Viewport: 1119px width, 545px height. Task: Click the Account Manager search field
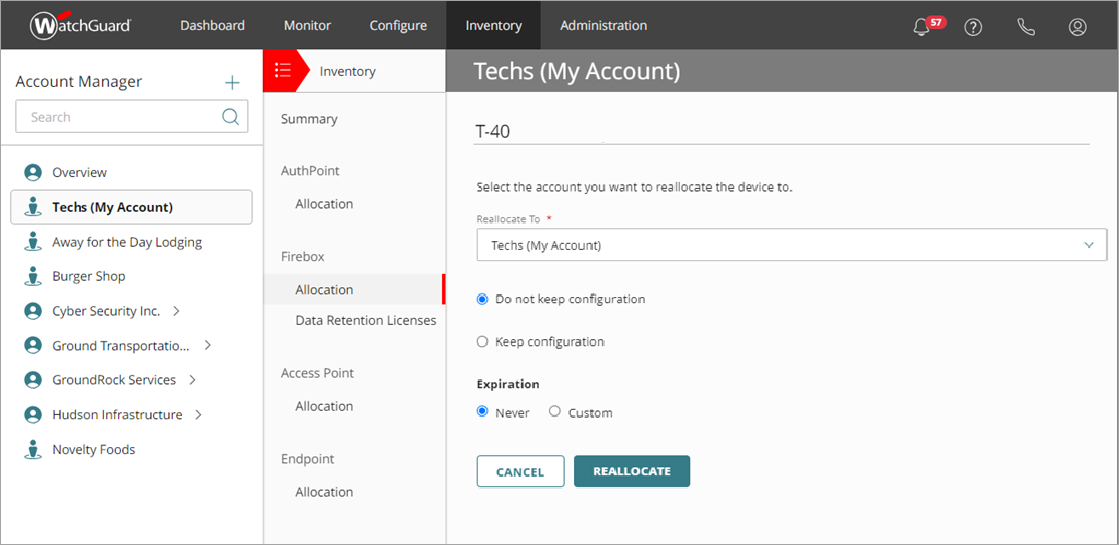120,117
